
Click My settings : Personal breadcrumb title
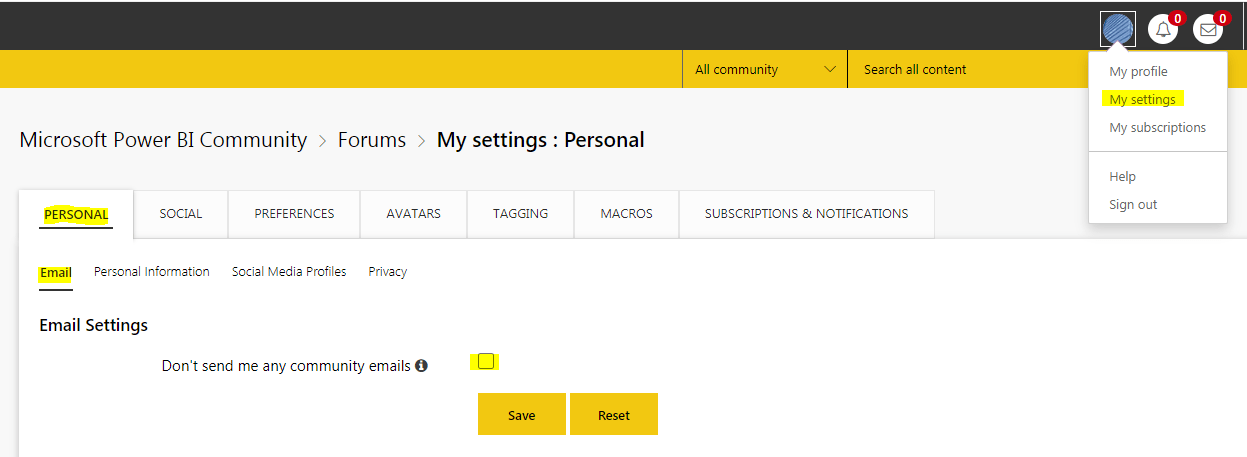pyautogui.click(x=541, y=140)
